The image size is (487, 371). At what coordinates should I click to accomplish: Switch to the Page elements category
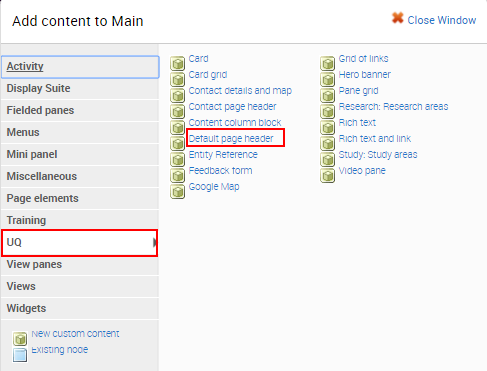80,198
